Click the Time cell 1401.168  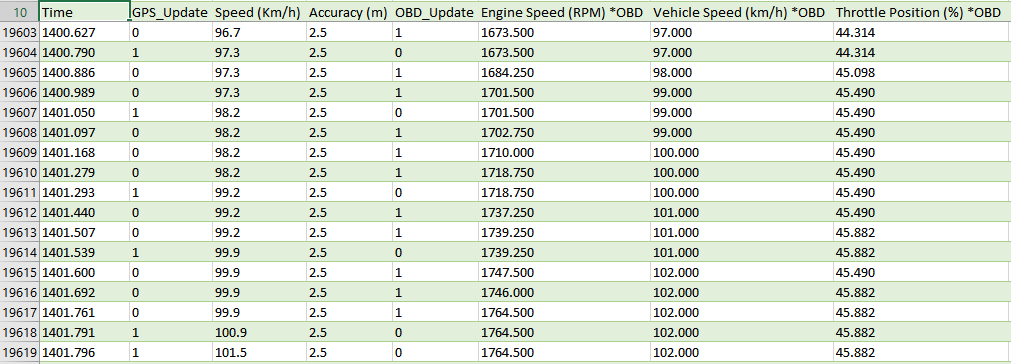84,153
